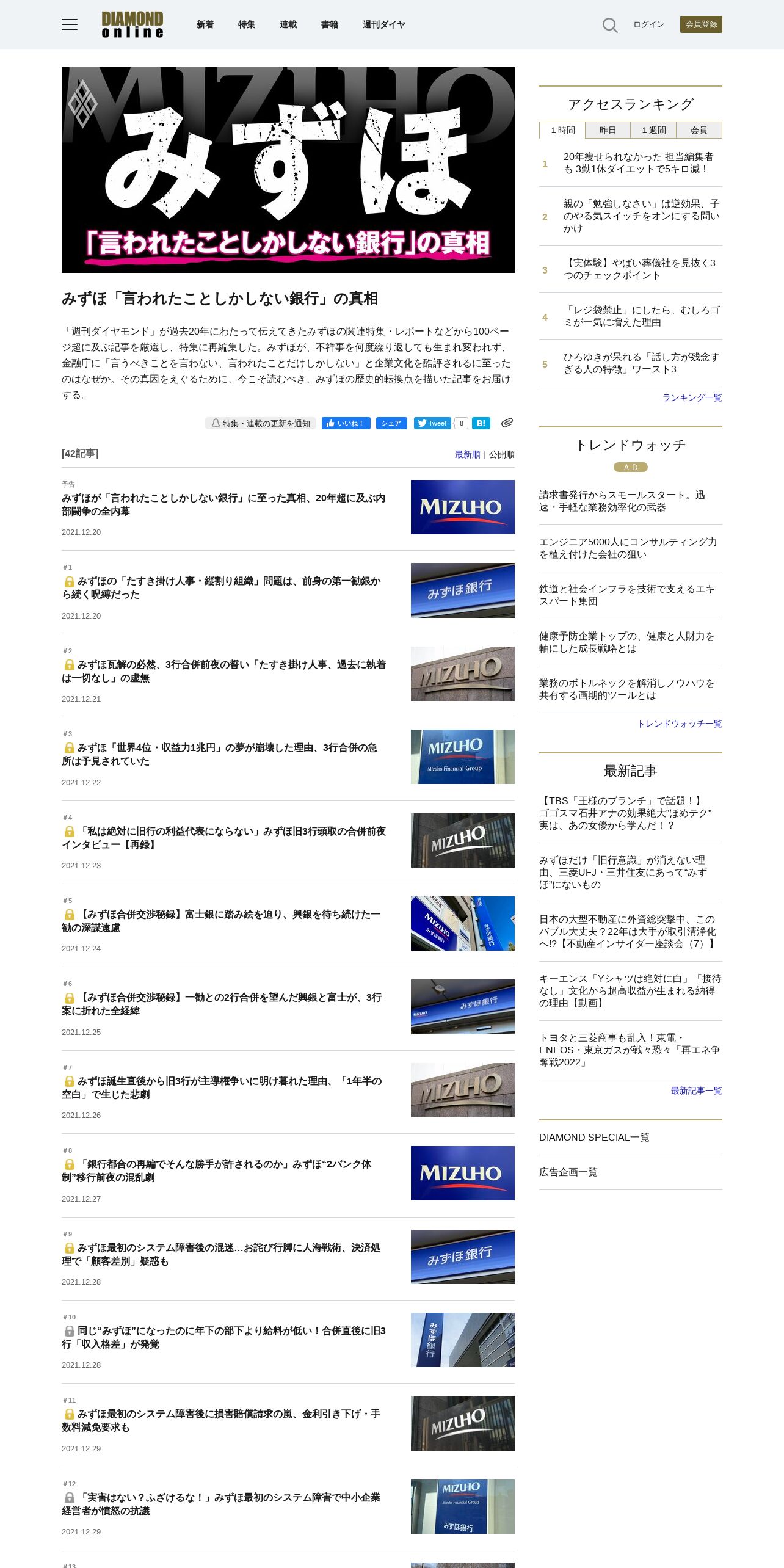This screenshot has height=1568, width=784.
Task: Switch to the 1週間 ranking tab
Action: [x=653, y=130]
